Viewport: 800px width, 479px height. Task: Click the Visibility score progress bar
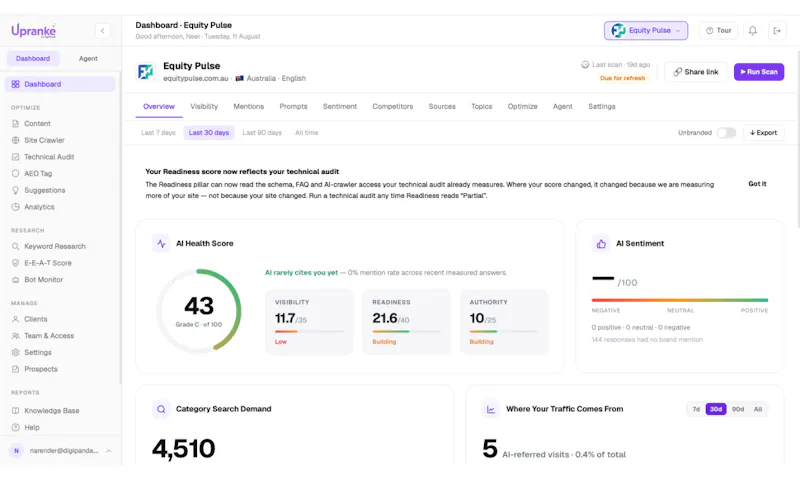(x=309, y=332)
